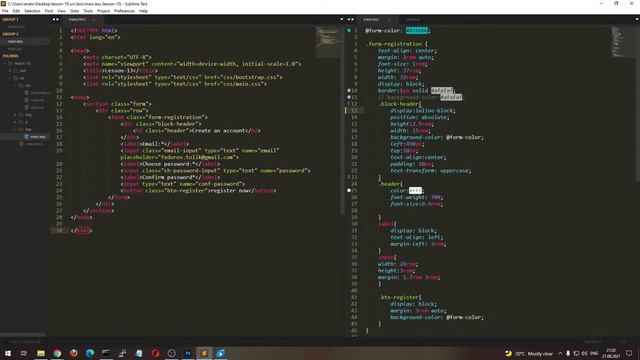Expand the first subfolder under lesson-13
640x360 pixels.
click(10, 71)
